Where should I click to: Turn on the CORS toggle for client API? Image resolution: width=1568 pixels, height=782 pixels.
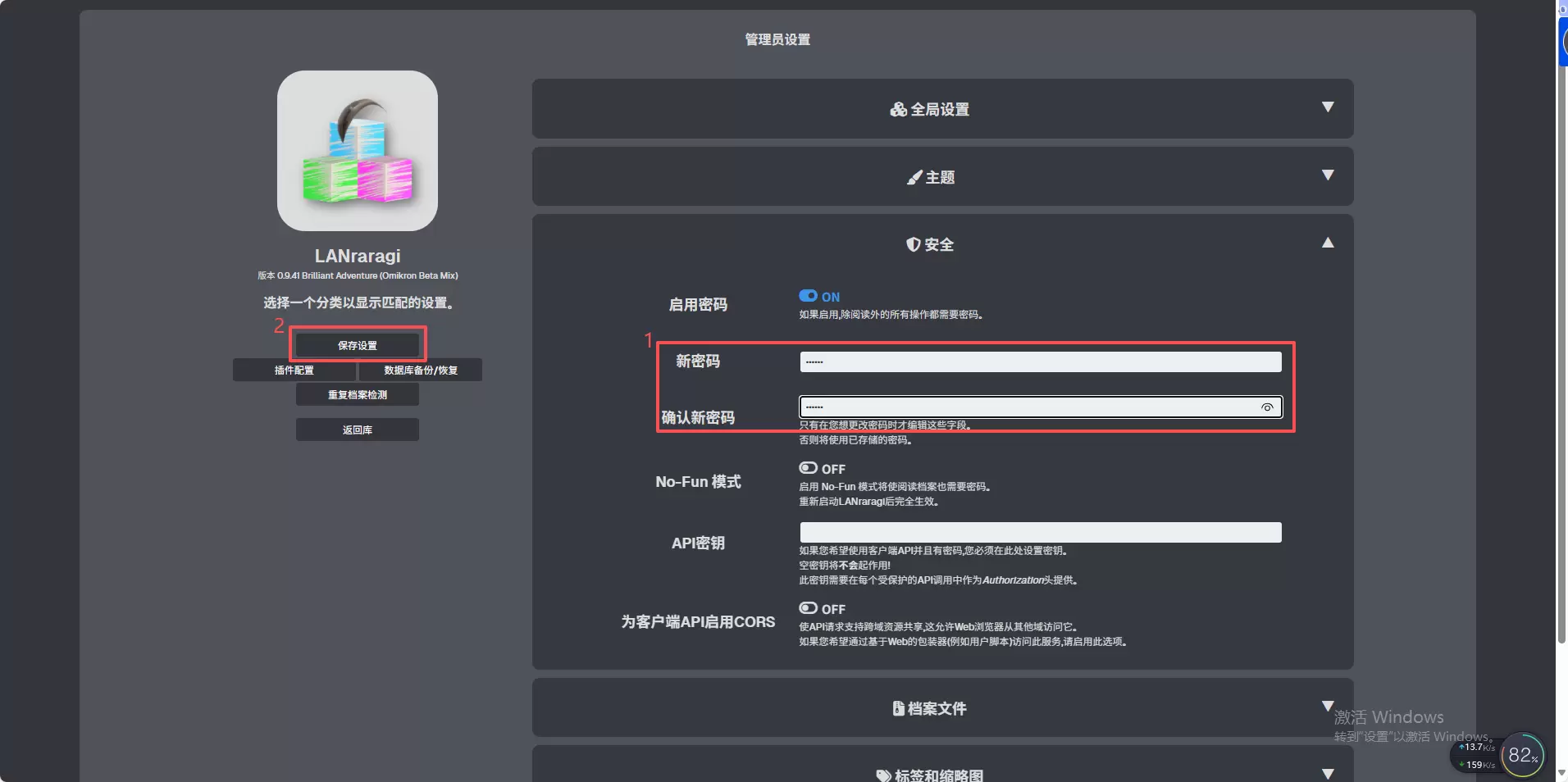click(809, 608)
